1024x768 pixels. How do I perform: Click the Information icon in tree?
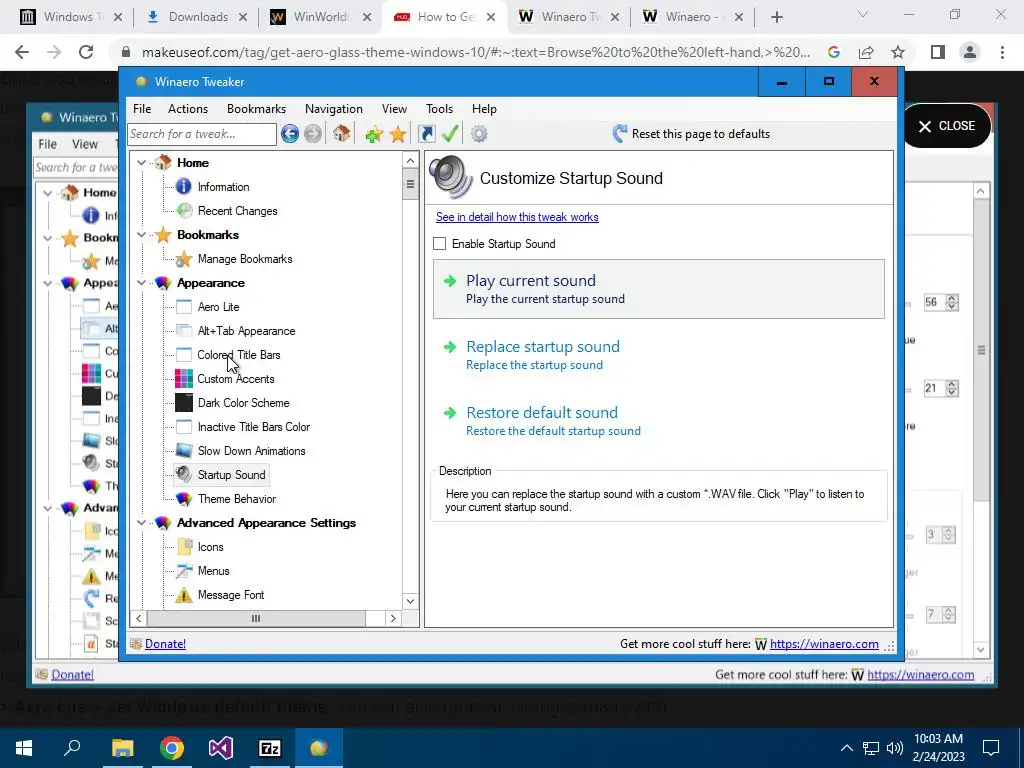click(x=184, y=187)
